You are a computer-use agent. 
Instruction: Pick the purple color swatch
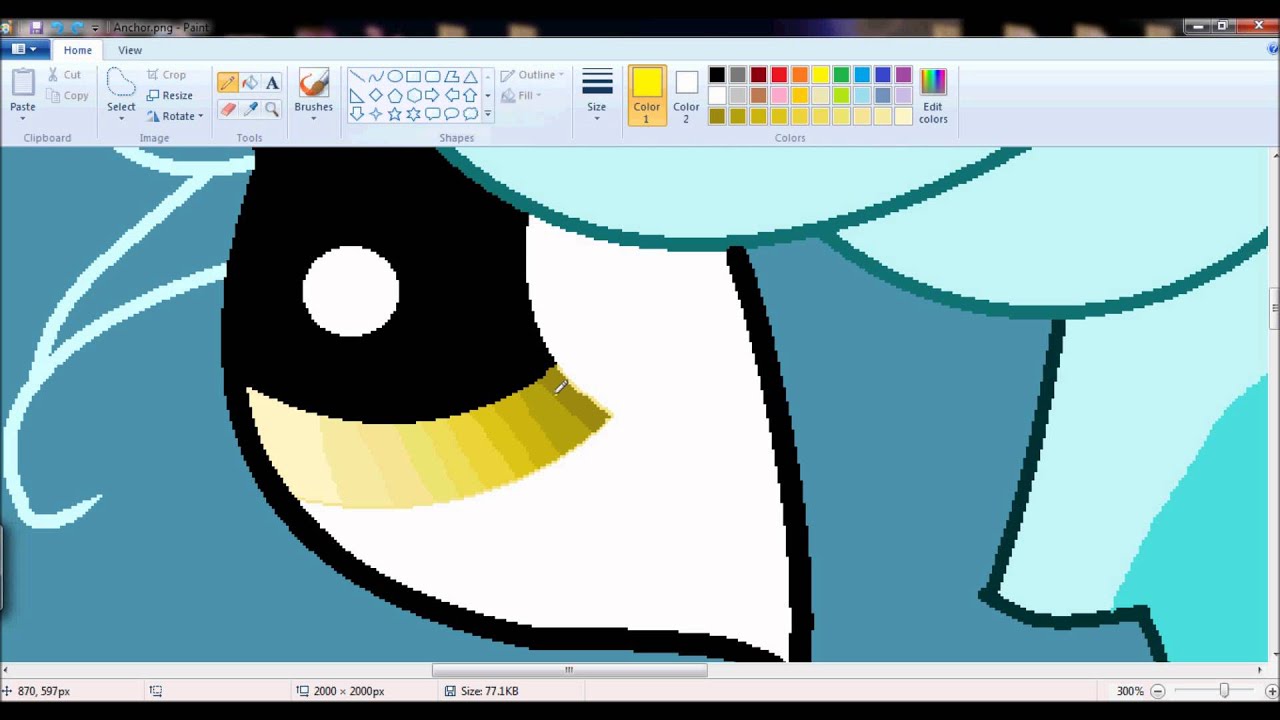[904, 75]
